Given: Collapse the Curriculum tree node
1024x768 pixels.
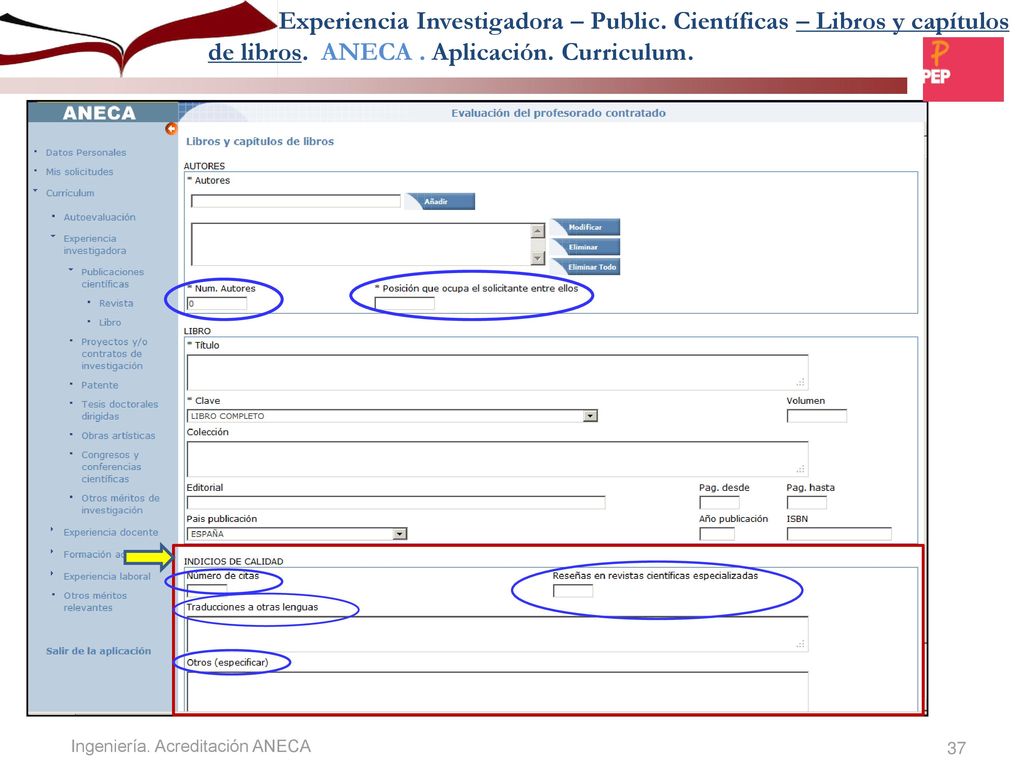Looking at the screenshot, I should 35,191.
